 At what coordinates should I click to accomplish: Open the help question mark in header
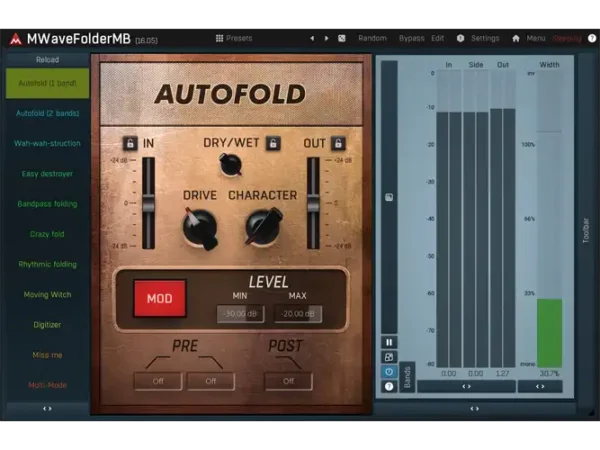[592, 38]
